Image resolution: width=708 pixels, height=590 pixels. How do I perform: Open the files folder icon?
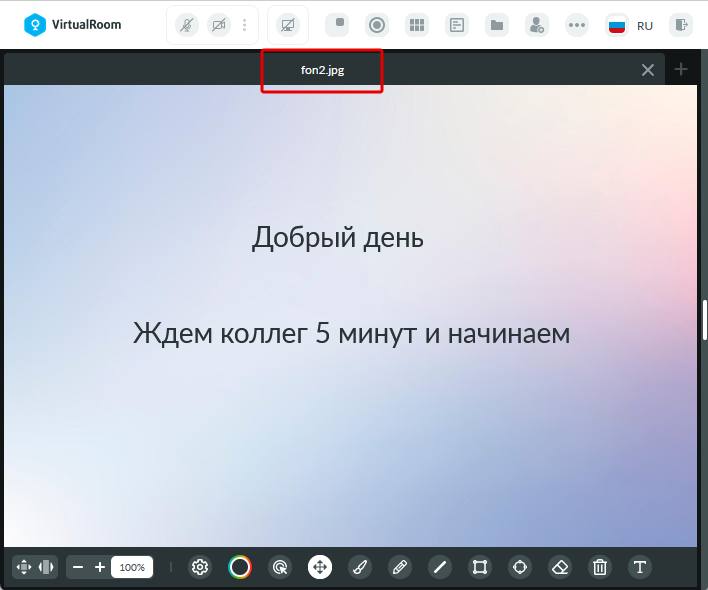point(497,25)
